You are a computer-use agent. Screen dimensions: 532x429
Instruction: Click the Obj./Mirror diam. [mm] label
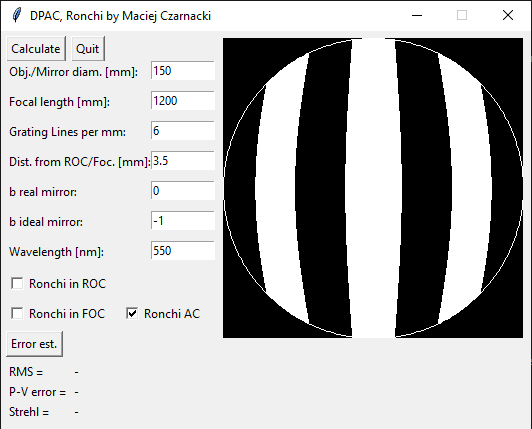pos(74,72)
